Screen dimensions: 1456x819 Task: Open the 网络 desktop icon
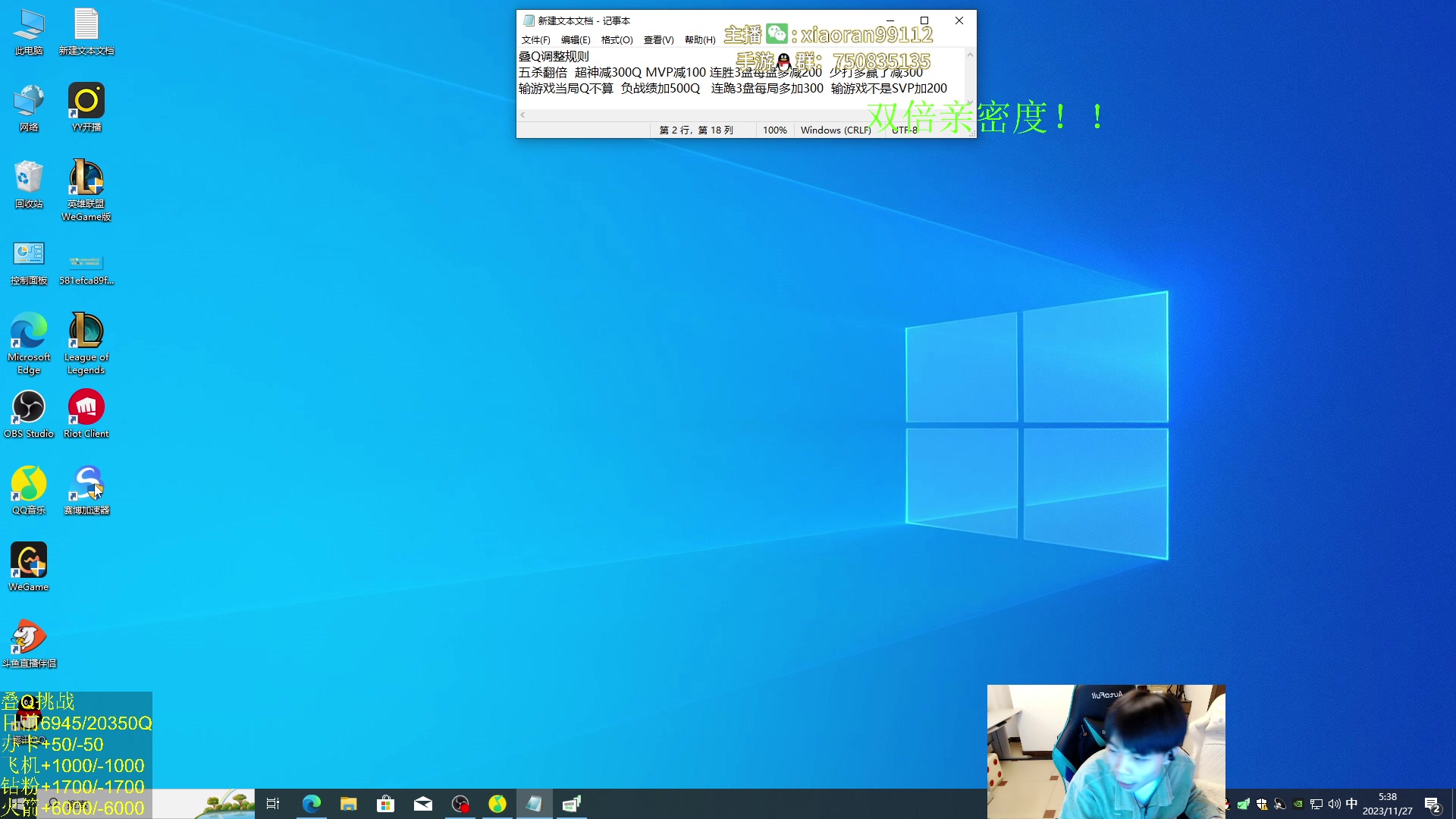point(29,108)
